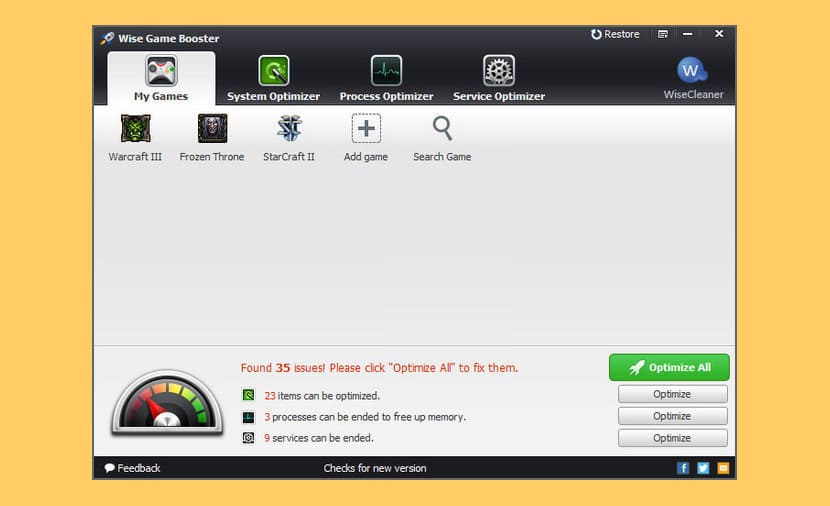Click '23 items can be optimized' text
The height and width of the screenshot is (506, 830).
(x=322, y=395)
